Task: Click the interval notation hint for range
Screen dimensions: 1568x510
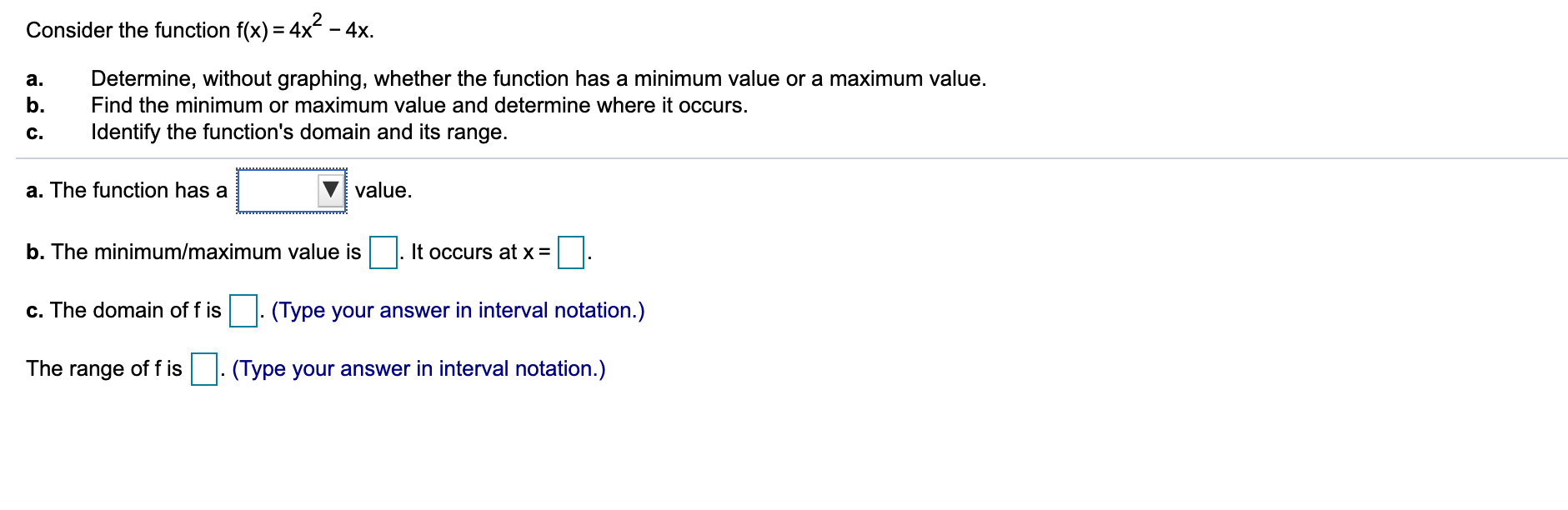Action: point(418,368)
